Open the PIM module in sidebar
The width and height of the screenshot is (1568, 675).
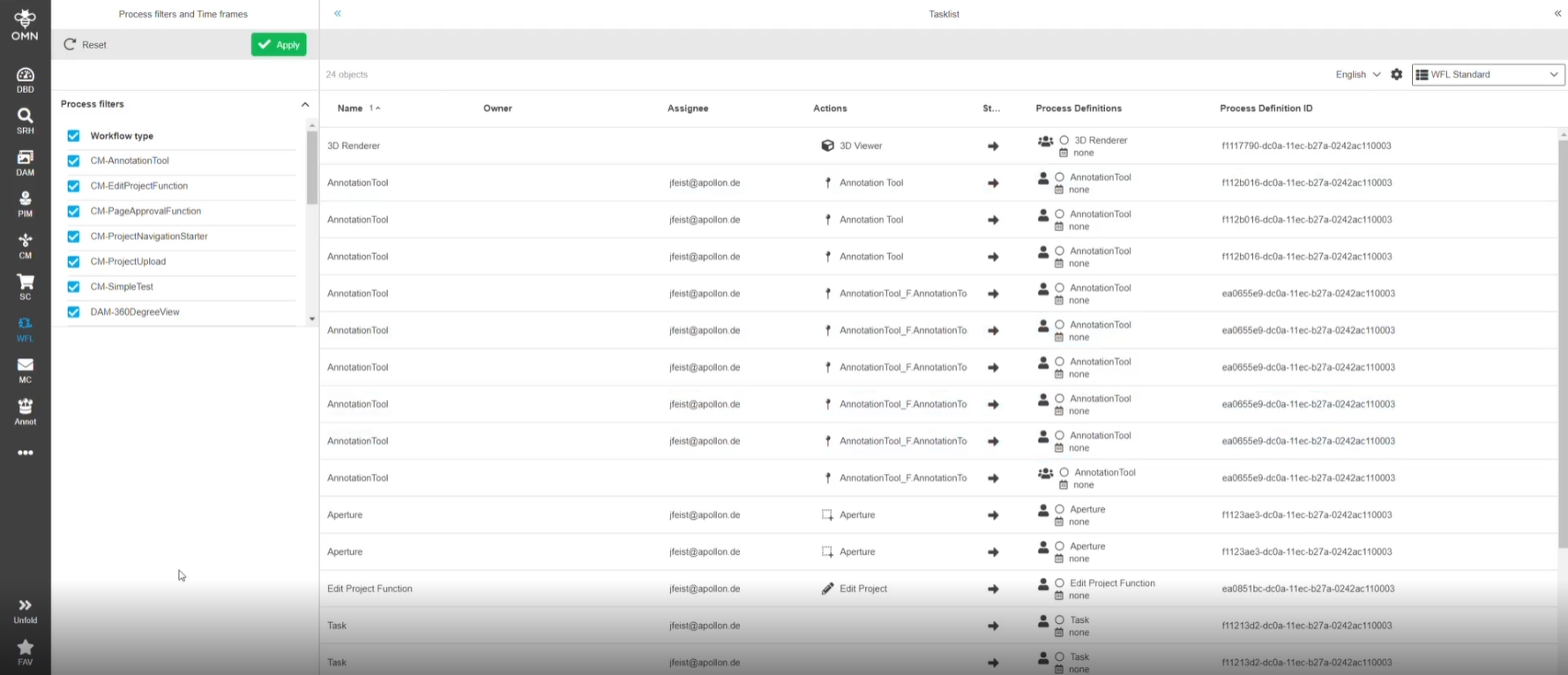tap(25, 203)
